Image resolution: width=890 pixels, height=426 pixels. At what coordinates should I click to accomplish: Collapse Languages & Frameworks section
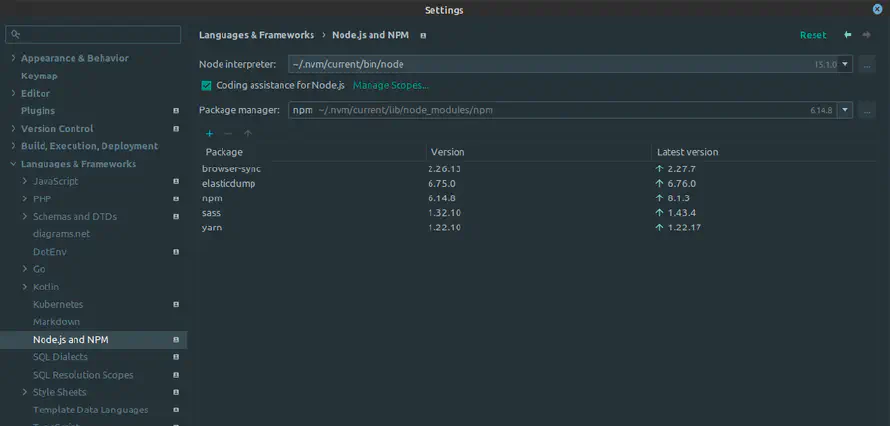[x=13, y=164]
